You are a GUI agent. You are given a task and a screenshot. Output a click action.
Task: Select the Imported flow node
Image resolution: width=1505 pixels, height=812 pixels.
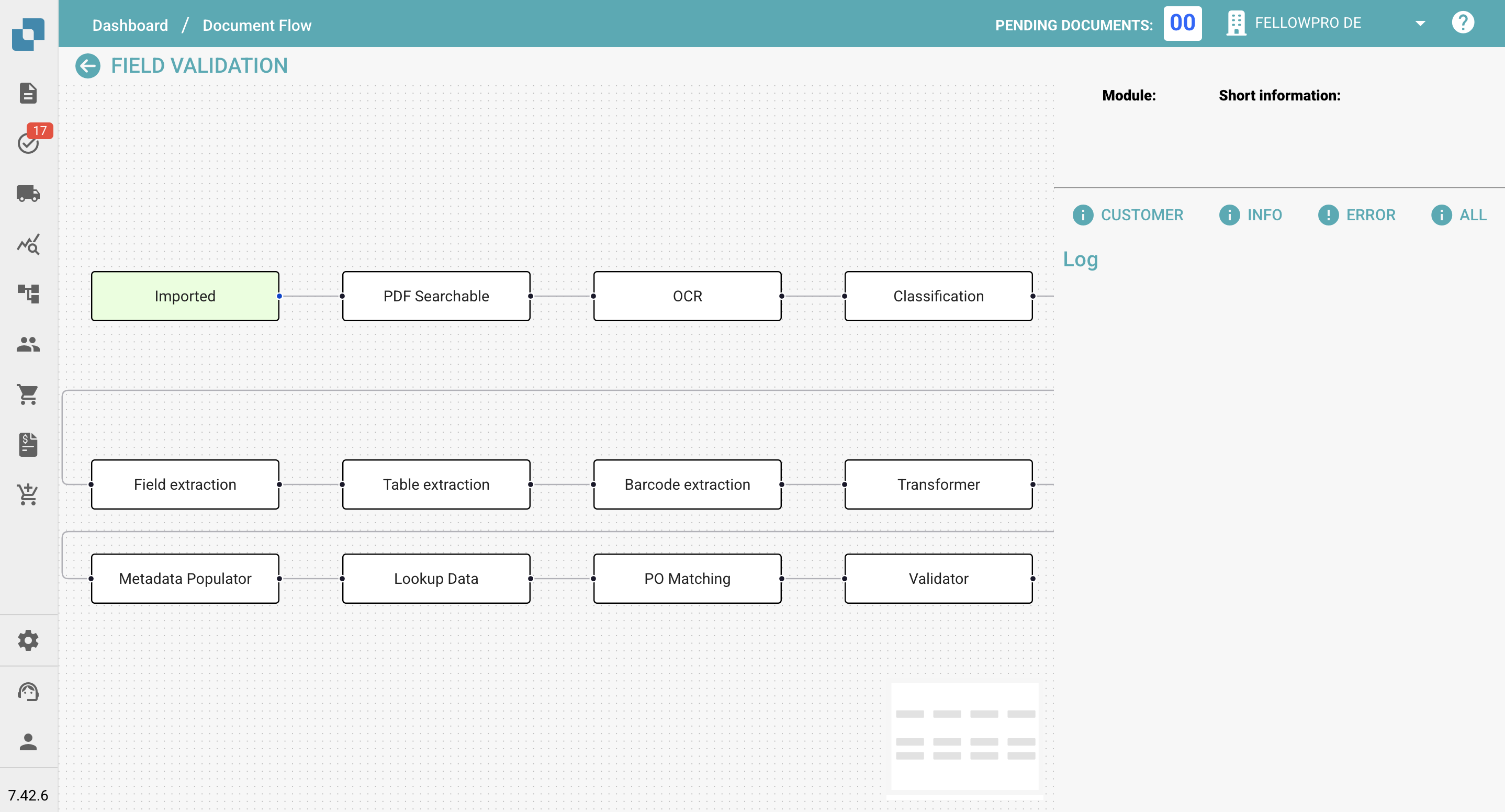tap(185, 296)
